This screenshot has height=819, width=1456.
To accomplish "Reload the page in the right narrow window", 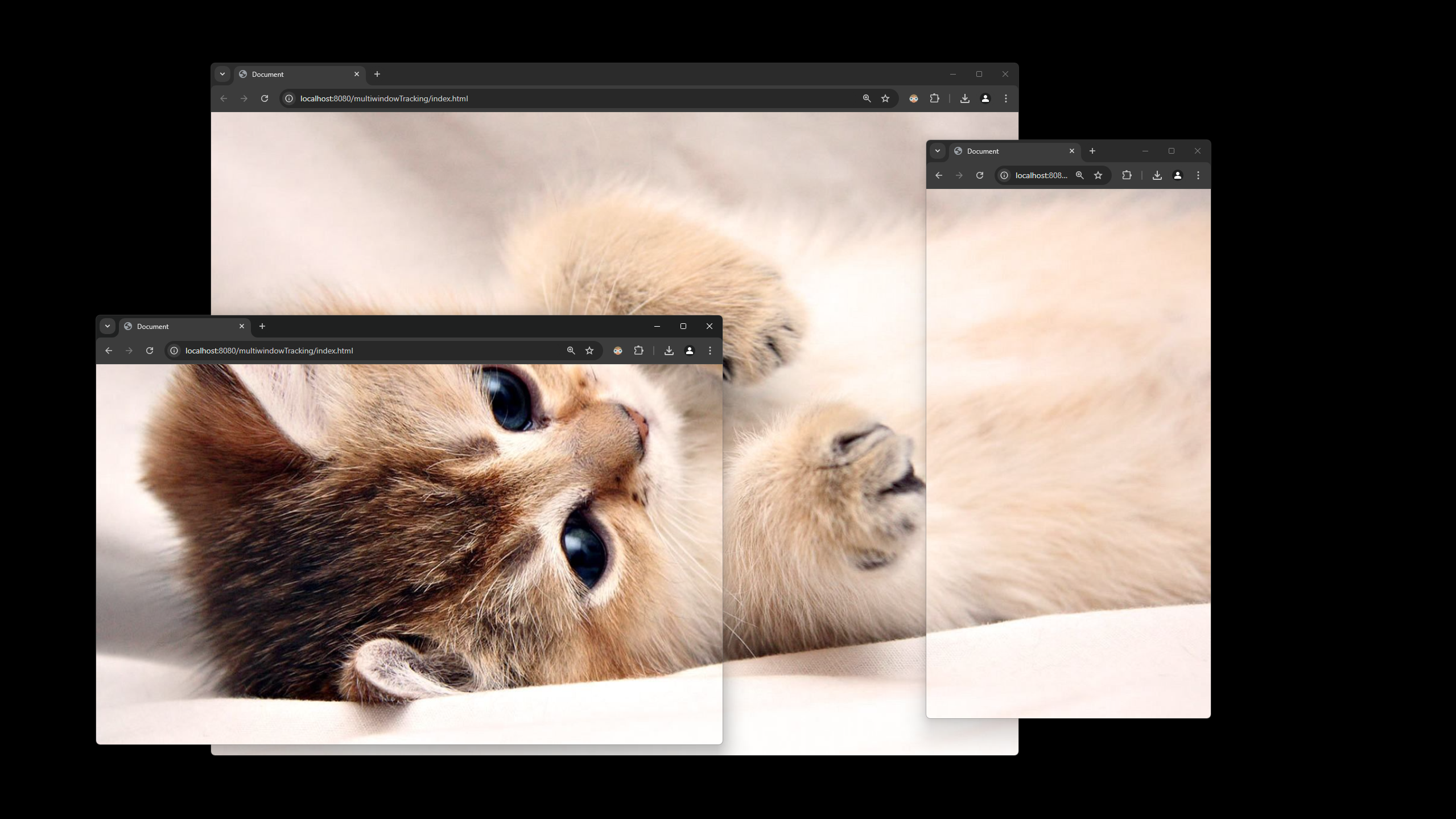I will [x=980, y=175].
